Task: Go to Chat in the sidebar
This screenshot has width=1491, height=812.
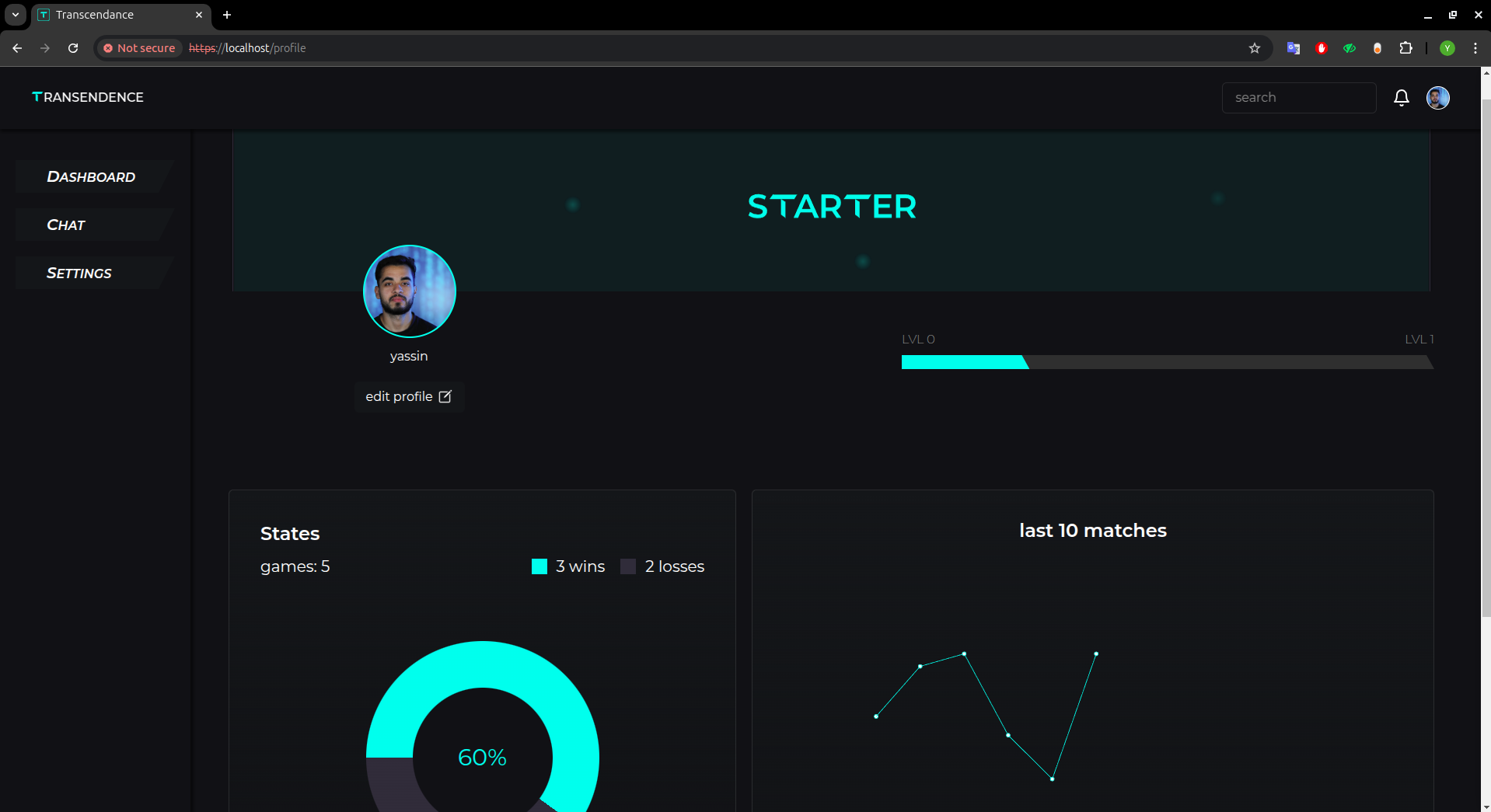Action: [x=66, y=225]
